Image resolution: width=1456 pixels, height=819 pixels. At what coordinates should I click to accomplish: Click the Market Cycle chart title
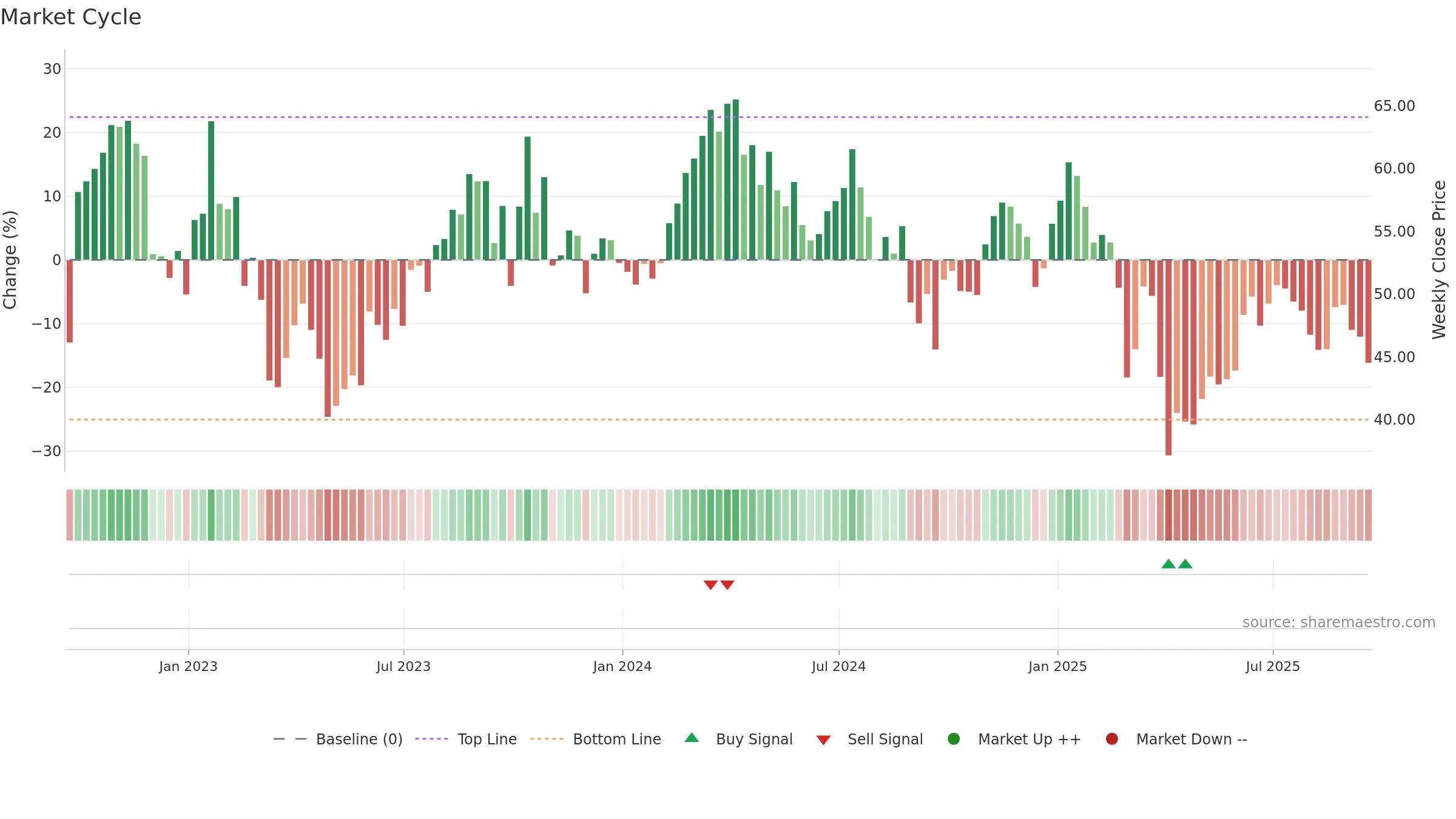click(x=71, y=17)
